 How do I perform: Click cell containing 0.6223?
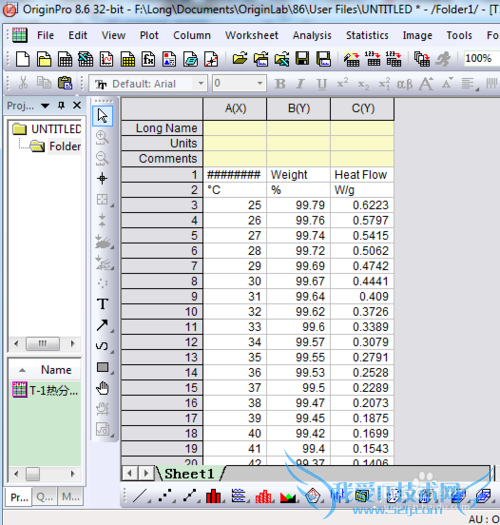click(362, 205)
